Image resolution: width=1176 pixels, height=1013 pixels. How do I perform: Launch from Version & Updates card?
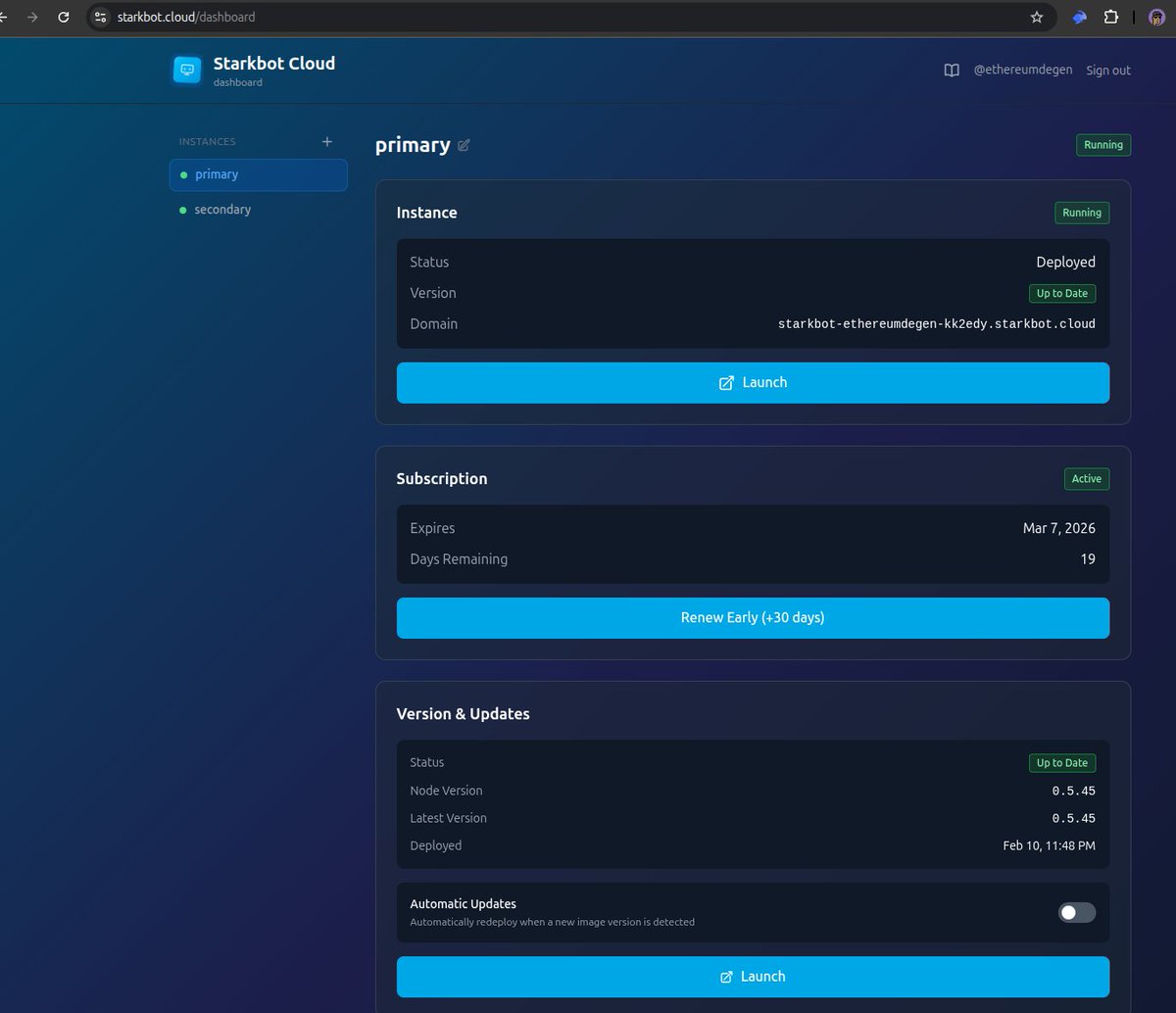[753, 977]
